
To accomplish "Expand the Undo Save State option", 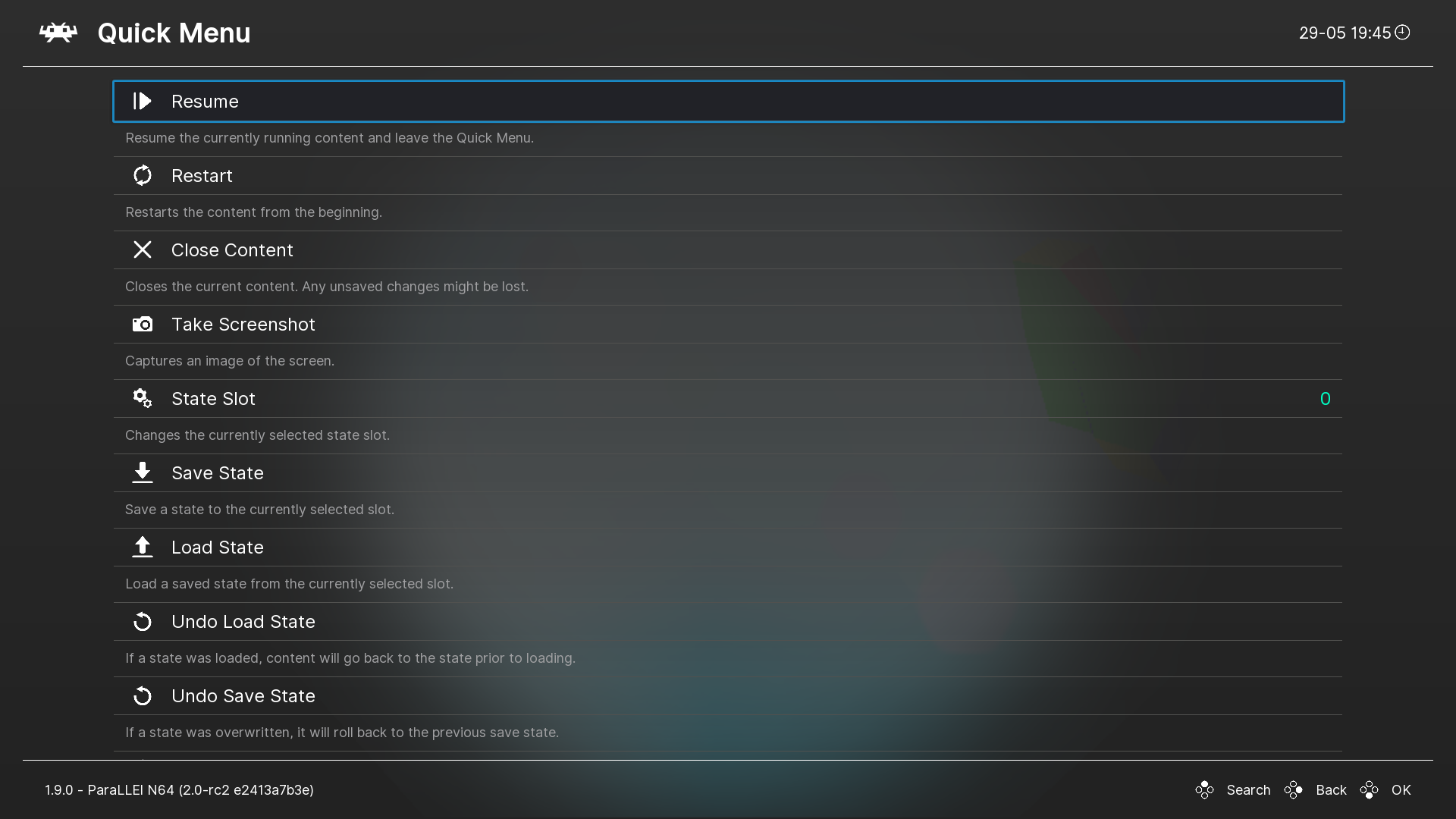I will pyautogui.click(x=243, y=695).
